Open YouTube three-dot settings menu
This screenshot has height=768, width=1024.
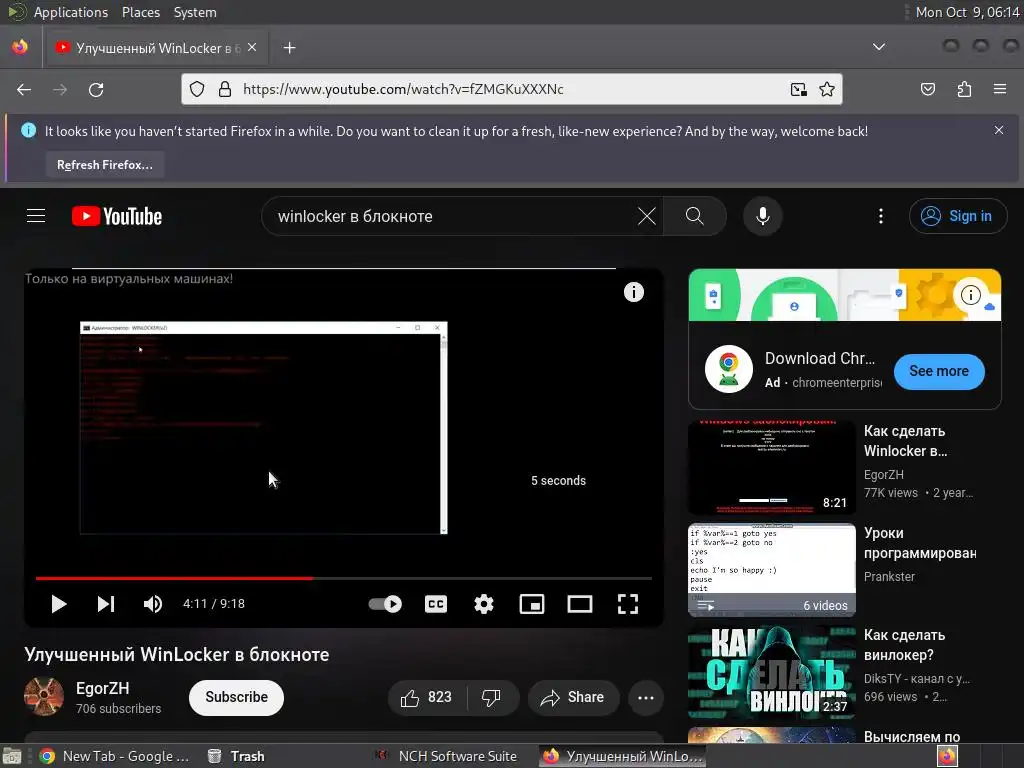(881, 216)
